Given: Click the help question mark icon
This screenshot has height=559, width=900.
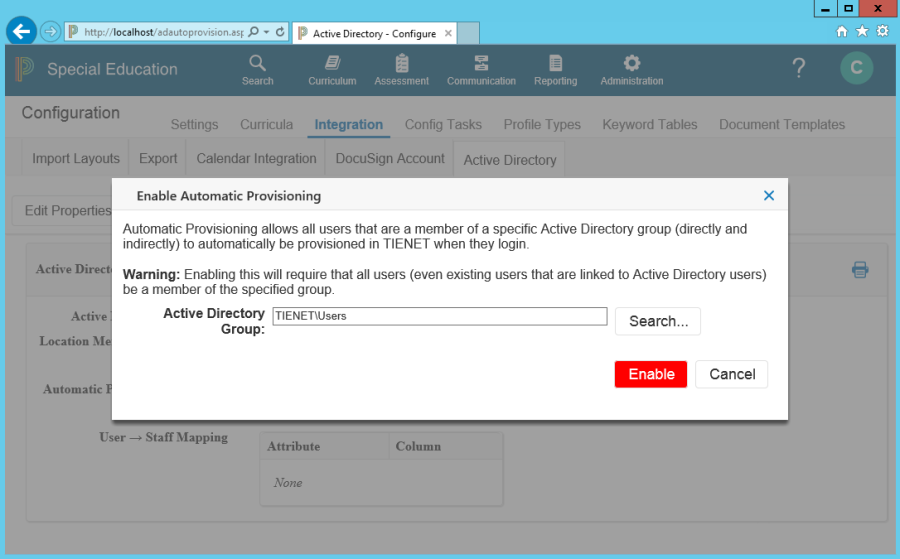Looking at the screenshot, I should coord(798,68).
